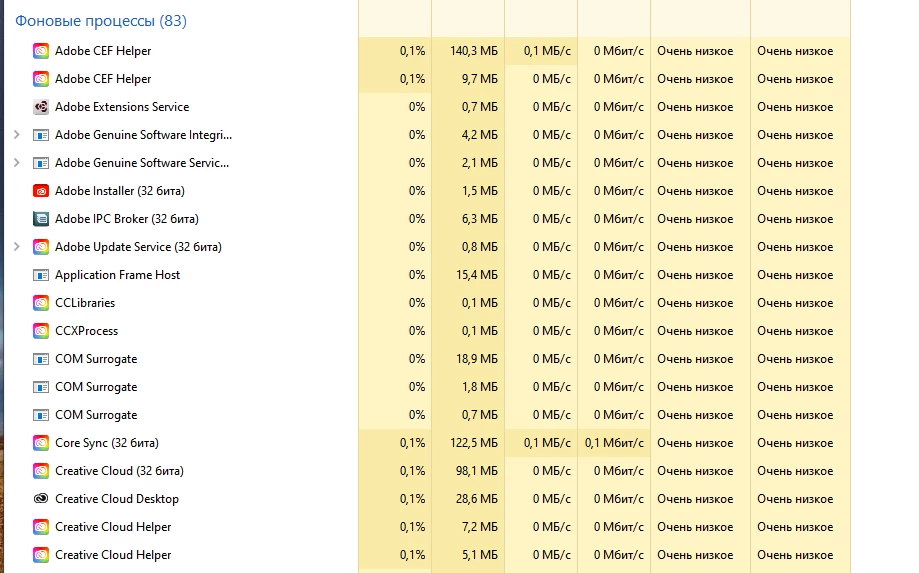Click the 0,1 МБ/с disk value for Adobe CEF Helper
Screen dimensions: 919x573
tap(547, 51)
